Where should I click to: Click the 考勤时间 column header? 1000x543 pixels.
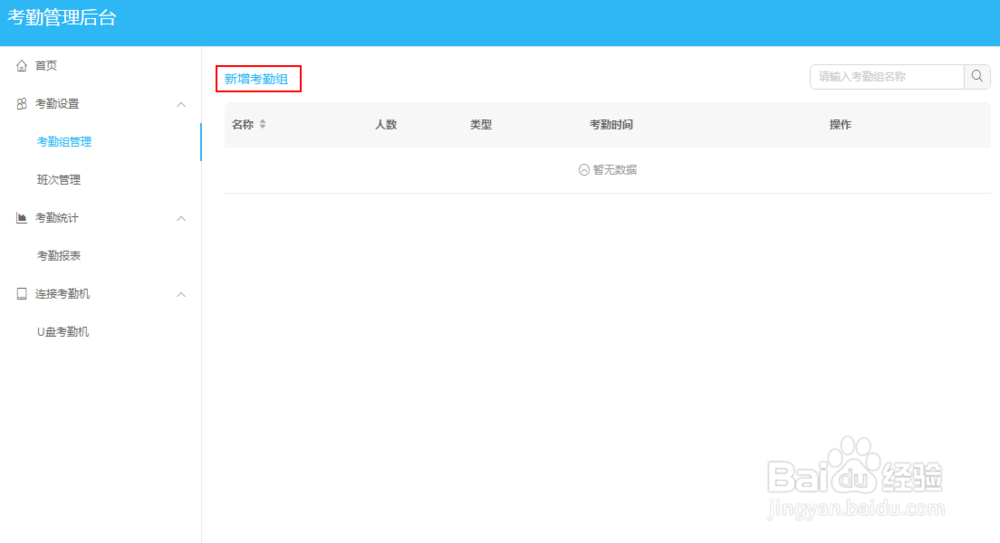611,124
